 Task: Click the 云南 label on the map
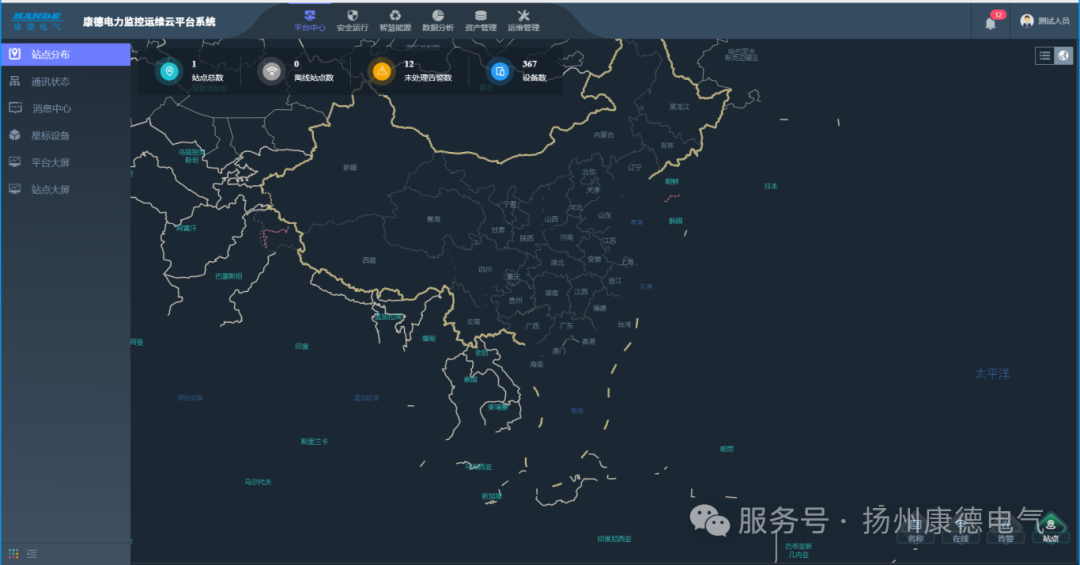point(473,322)
